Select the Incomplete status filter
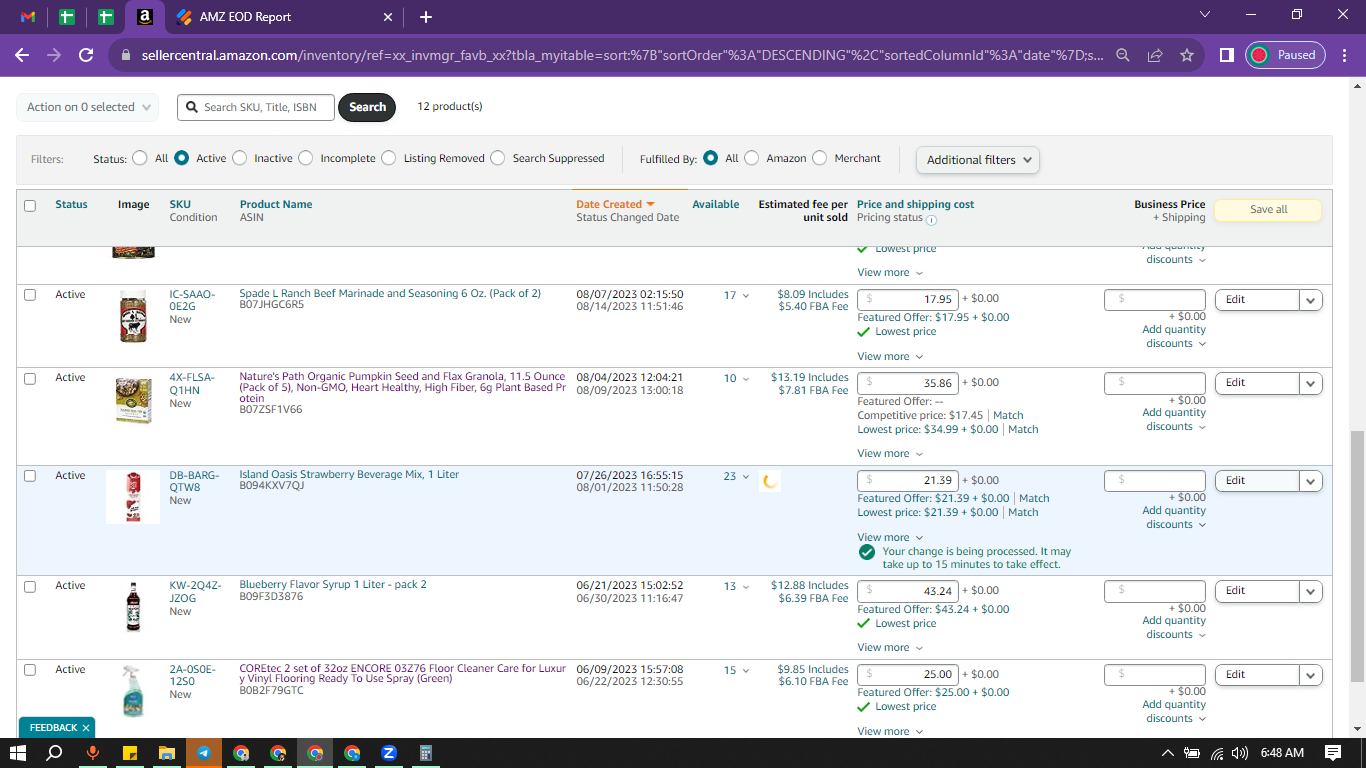 (305, 158)
